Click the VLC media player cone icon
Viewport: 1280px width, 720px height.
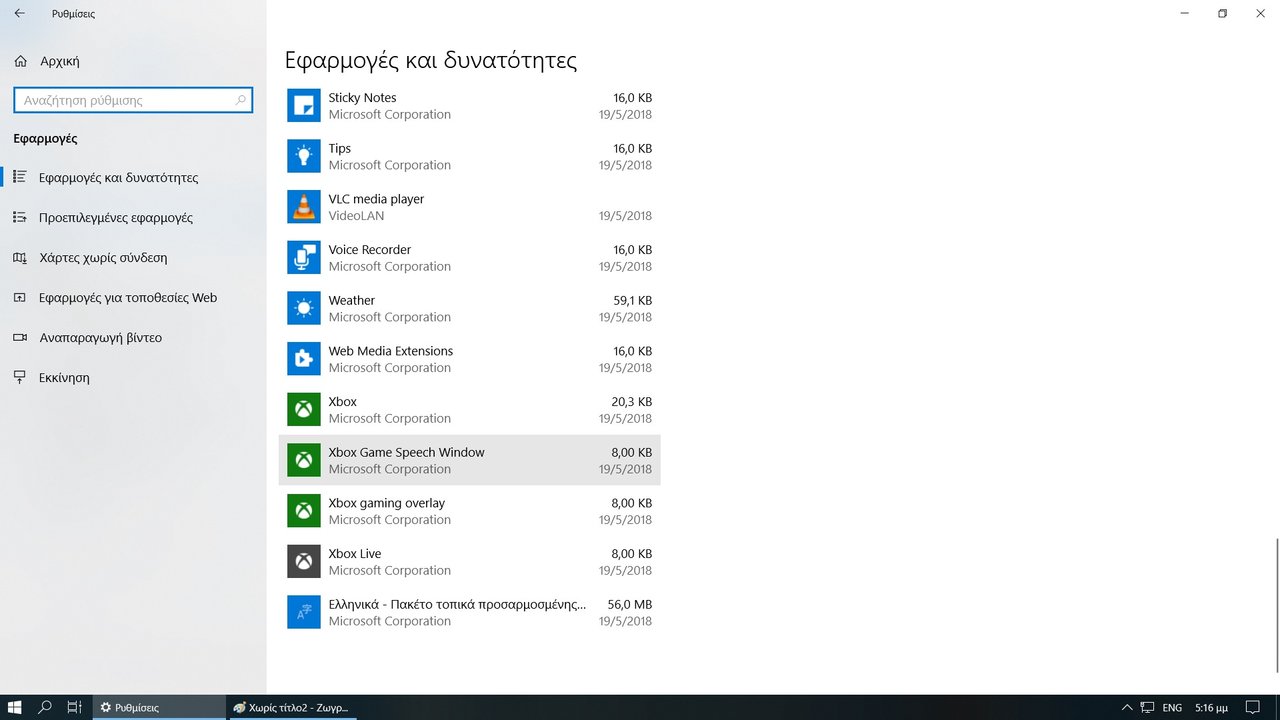303,207
